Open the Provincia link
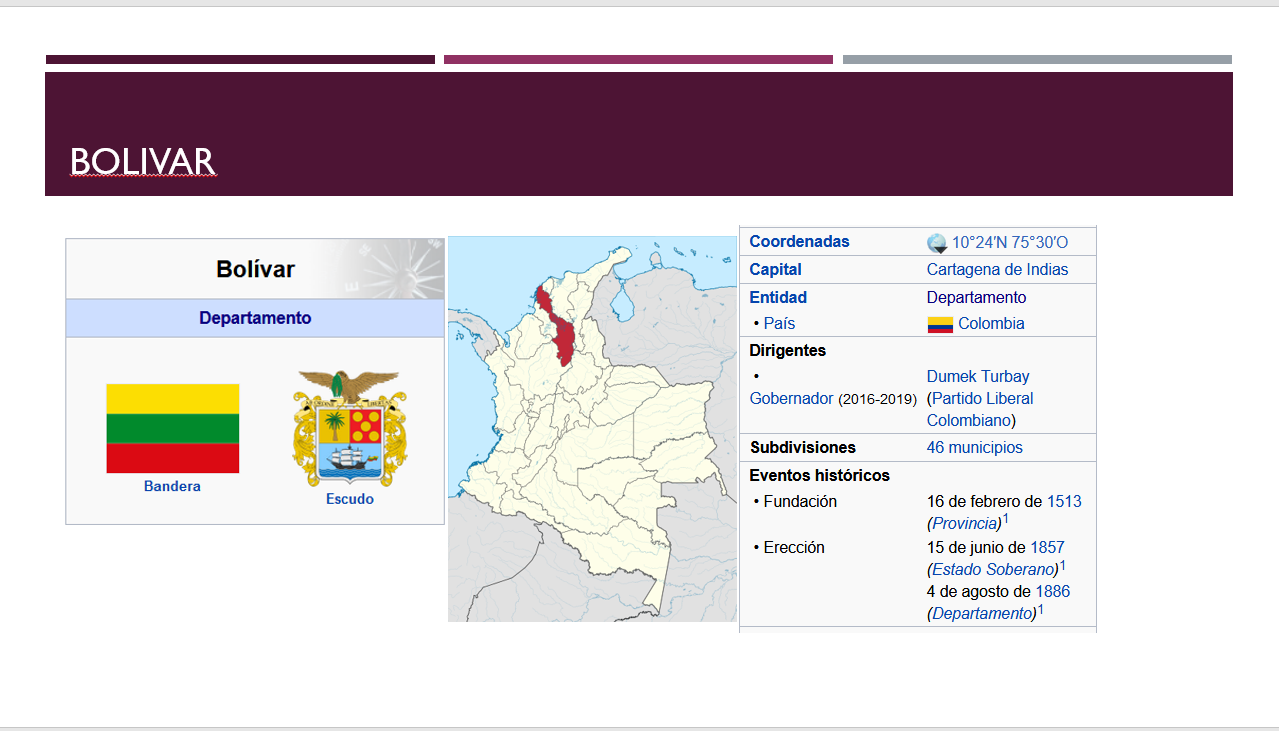The image size is (1279, 731). (966, 524)
